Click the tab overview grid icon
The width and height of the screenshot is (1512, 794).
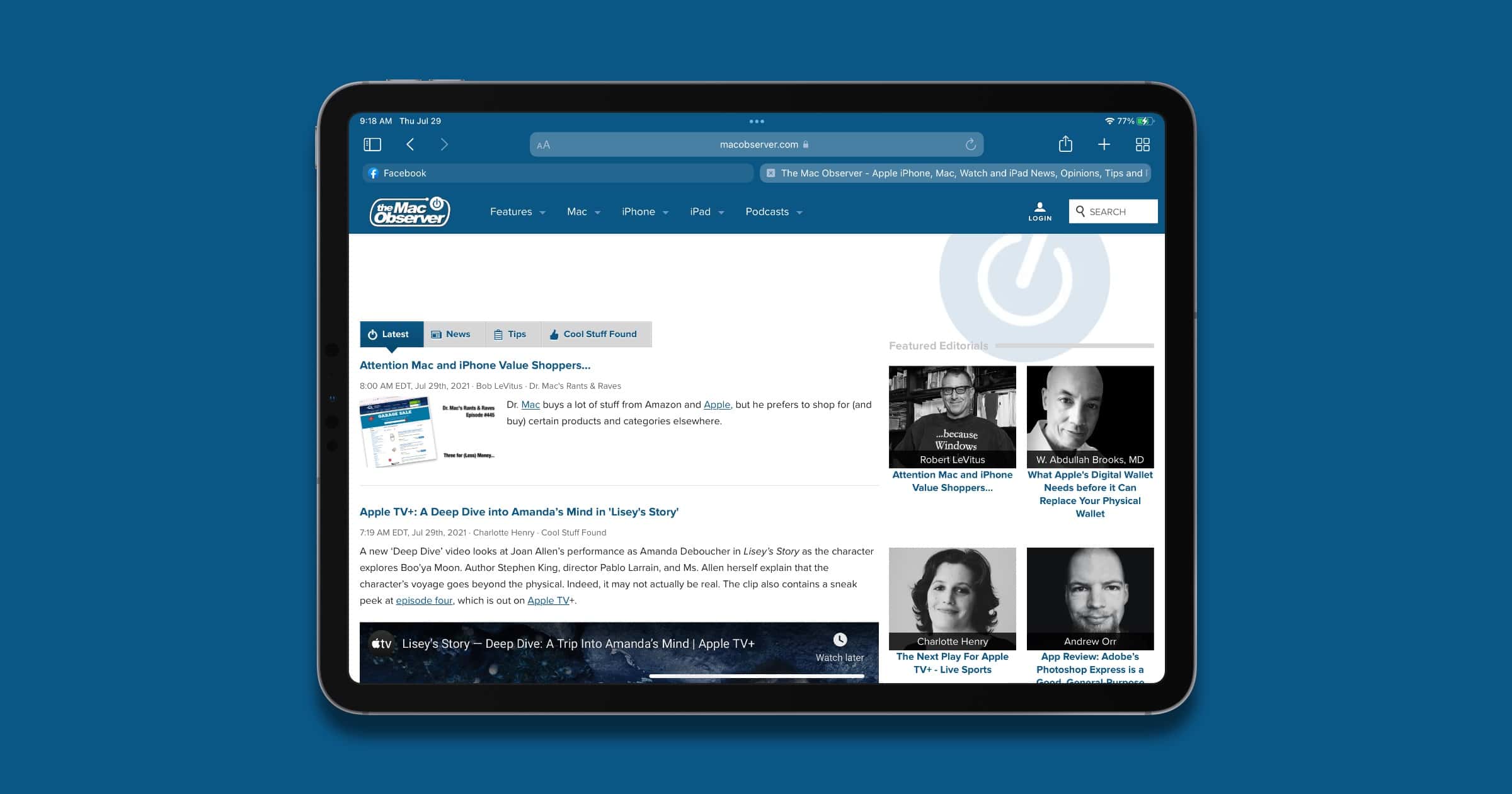click(x=1143, y=144)
